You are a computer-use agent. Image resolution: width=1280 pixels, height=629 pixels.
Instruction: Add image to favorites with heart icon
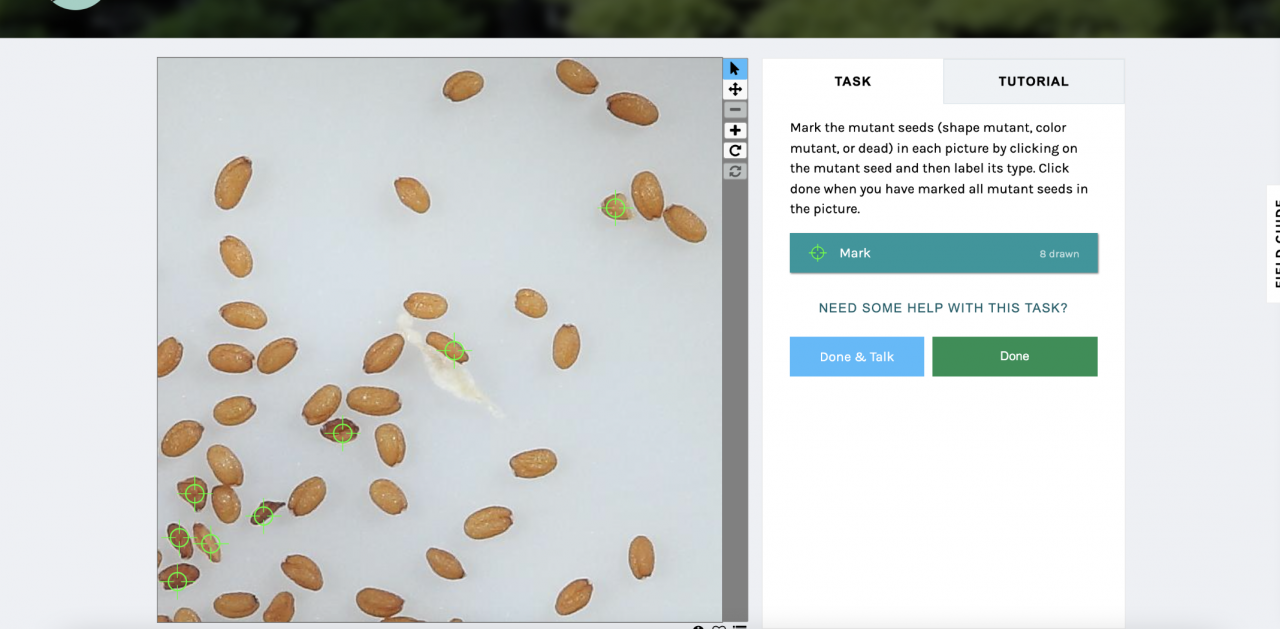719,627
